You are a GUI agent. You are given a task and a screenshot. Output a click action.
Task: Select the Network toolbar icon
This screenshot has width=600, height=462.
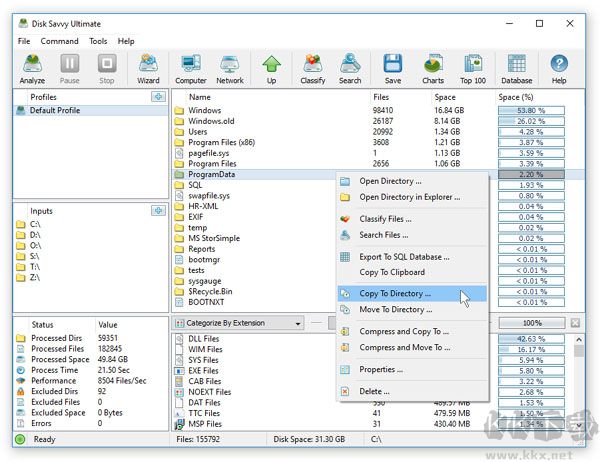230,69
